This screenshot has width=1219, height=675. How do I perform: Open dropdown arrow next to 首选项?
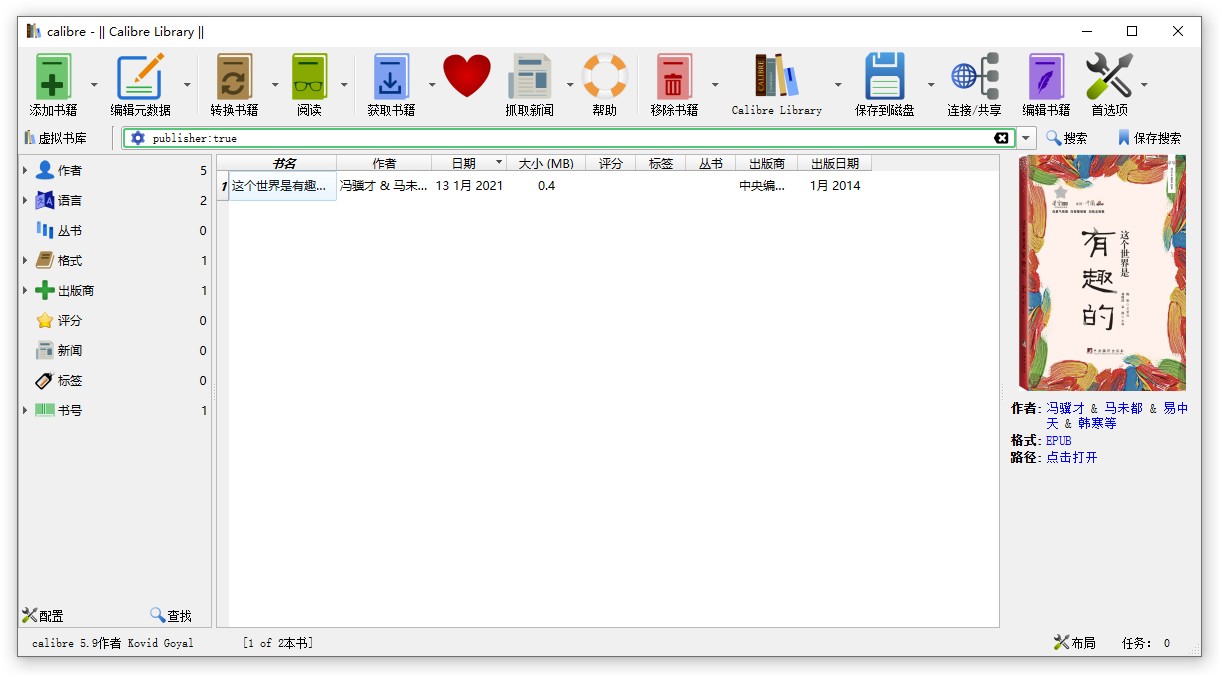[1144, 84]
